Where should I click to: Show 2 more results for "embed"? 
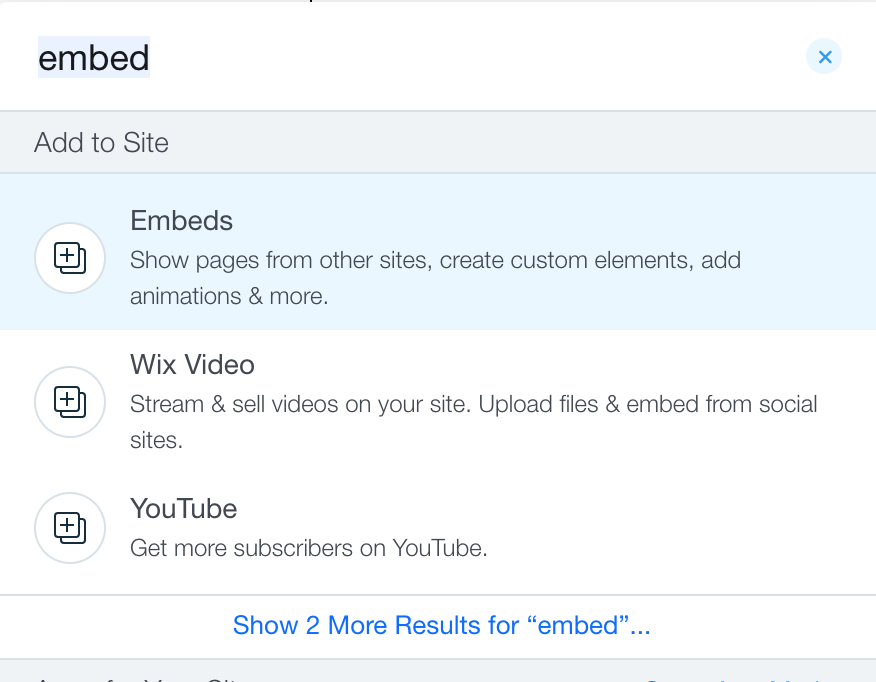click(441, 626)
